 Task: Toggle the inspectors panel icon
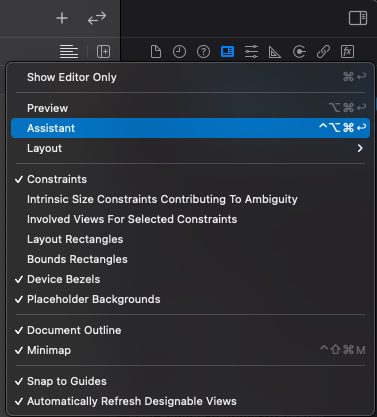[358, 18]
